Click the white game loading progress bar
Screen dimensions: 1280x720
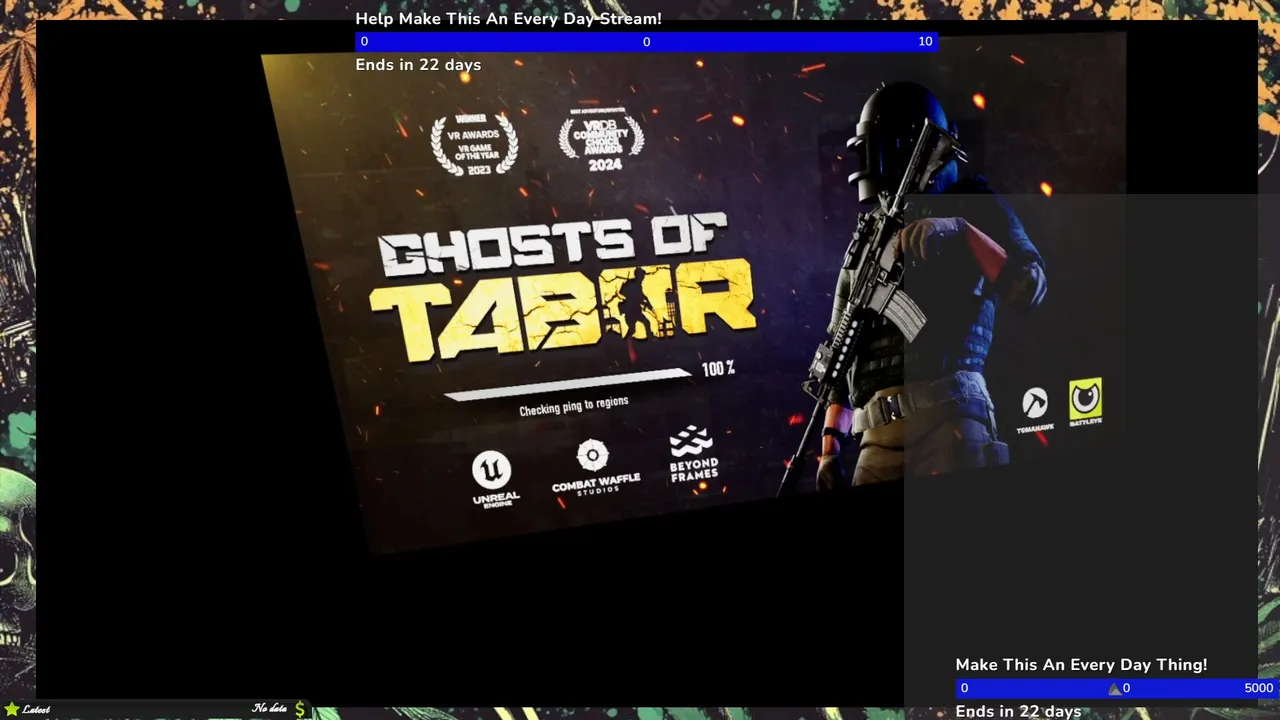567,385
